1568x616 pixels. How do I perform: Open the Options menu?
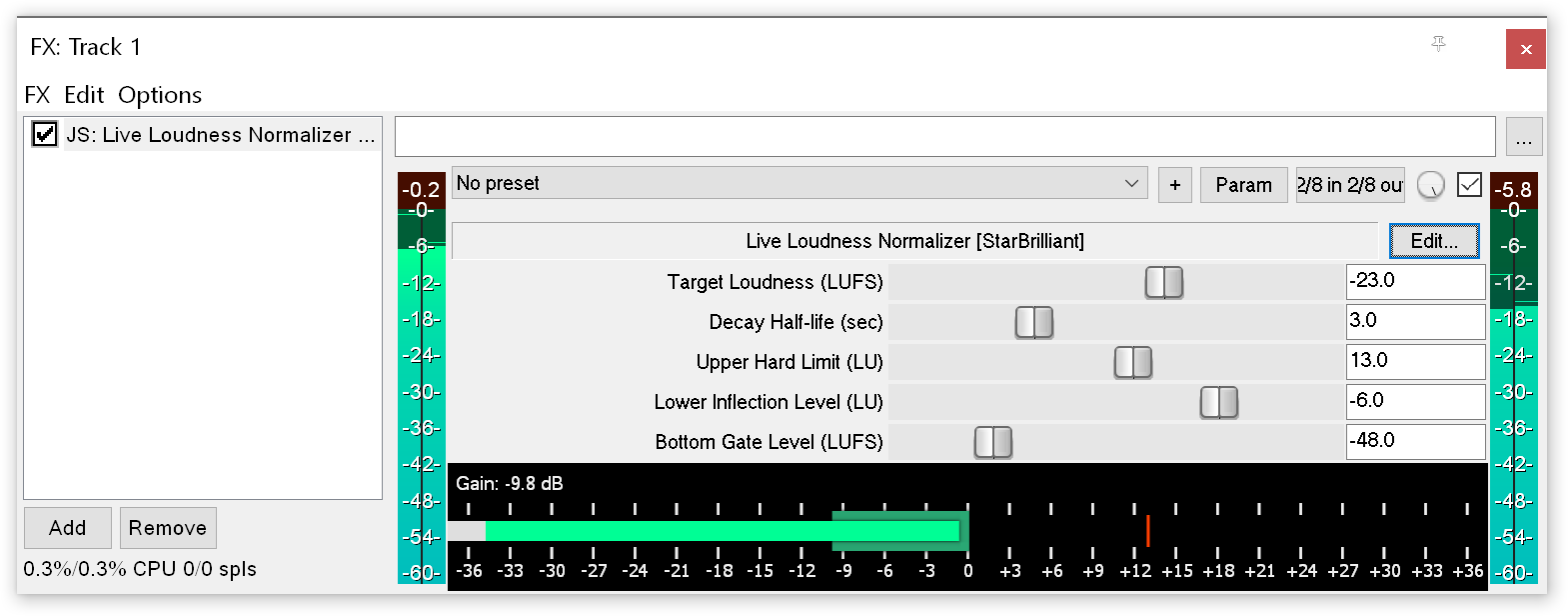click(x=160, y=95)
